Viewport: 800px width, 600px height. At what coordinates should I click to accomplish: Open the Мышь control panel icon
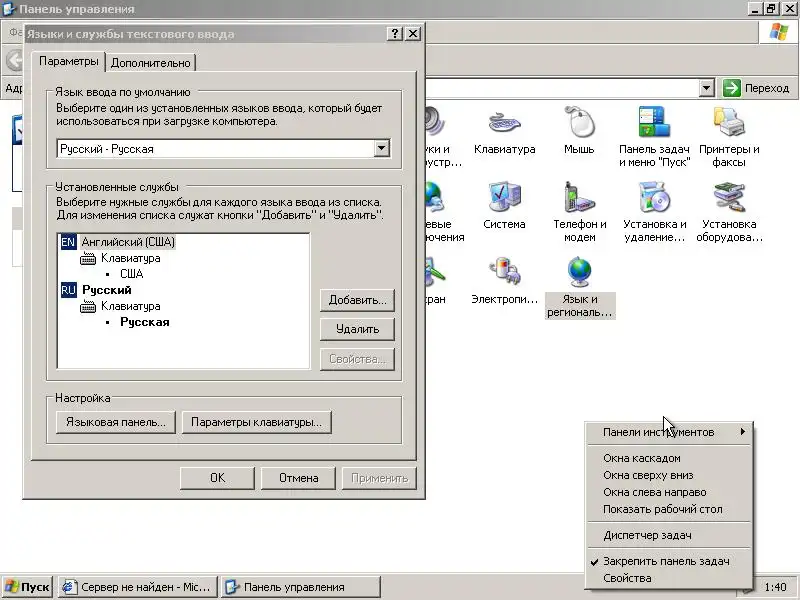pyautogui.click(x=579, y=131)
